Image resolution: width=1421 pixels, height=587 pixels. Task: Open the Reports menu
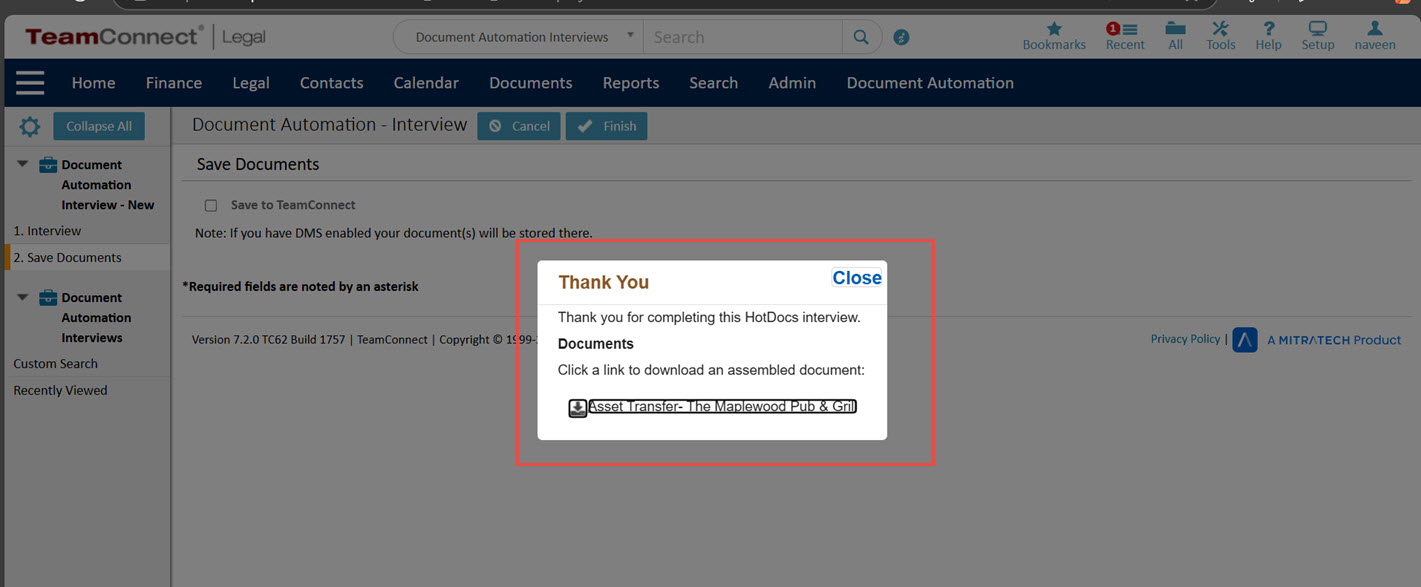click(x=630, y=82)
